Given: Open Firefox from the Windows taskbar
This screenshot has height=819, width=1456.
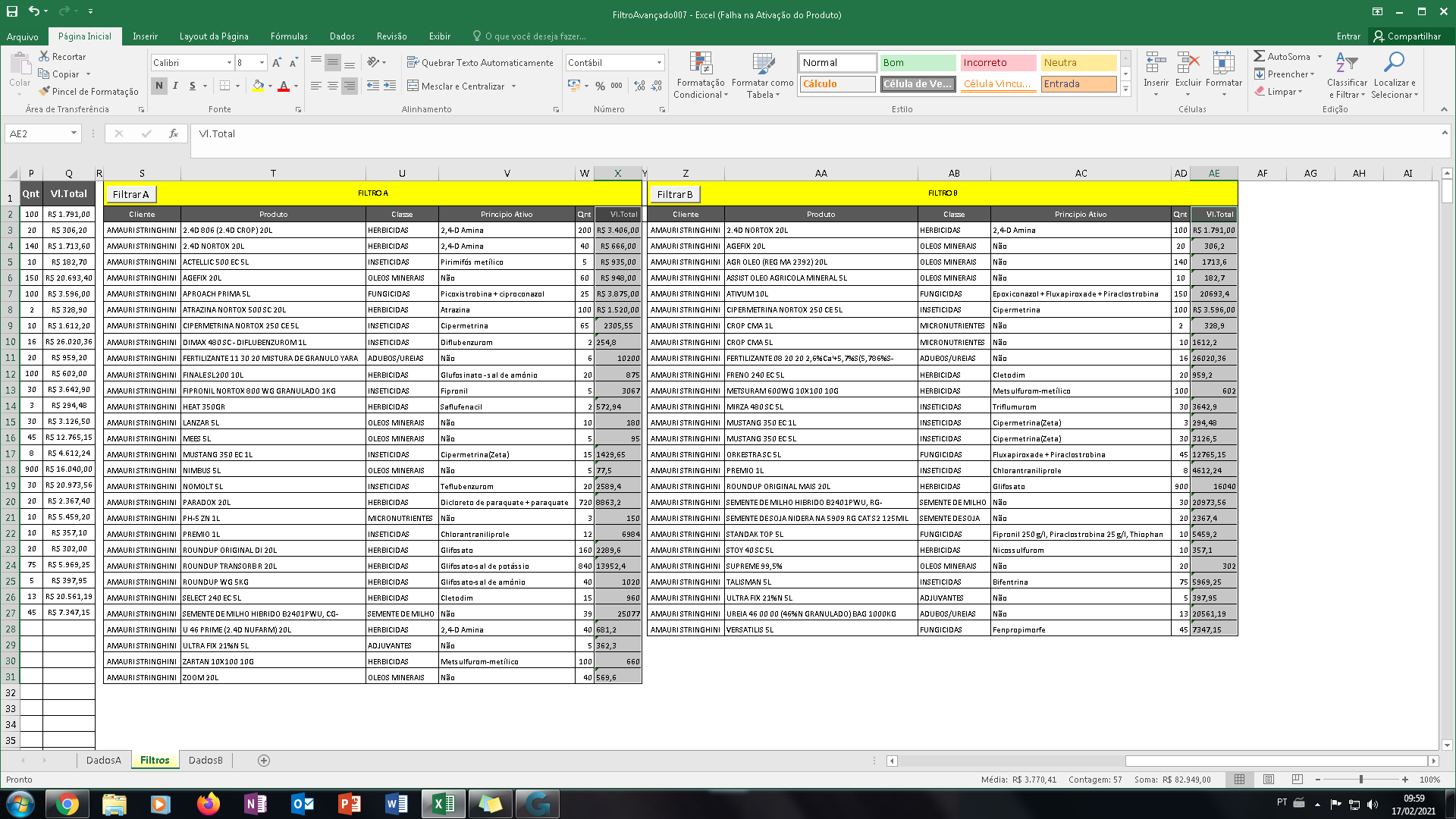Looking at the screenshot, I should [208, 804].
